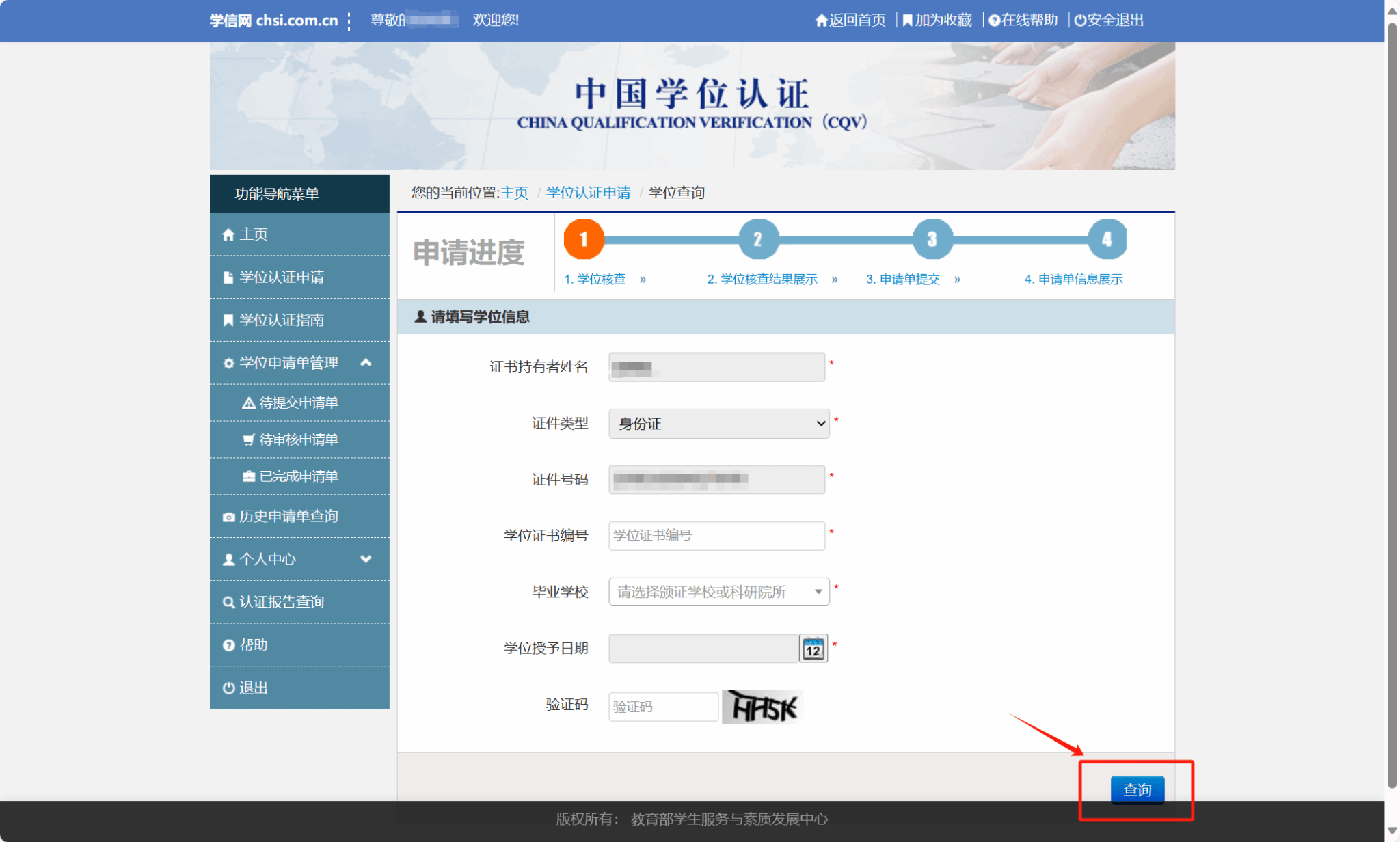Click the 2. 学位核查结果展示 step label
Screen dimensions: 1400x842
[762, 279]
